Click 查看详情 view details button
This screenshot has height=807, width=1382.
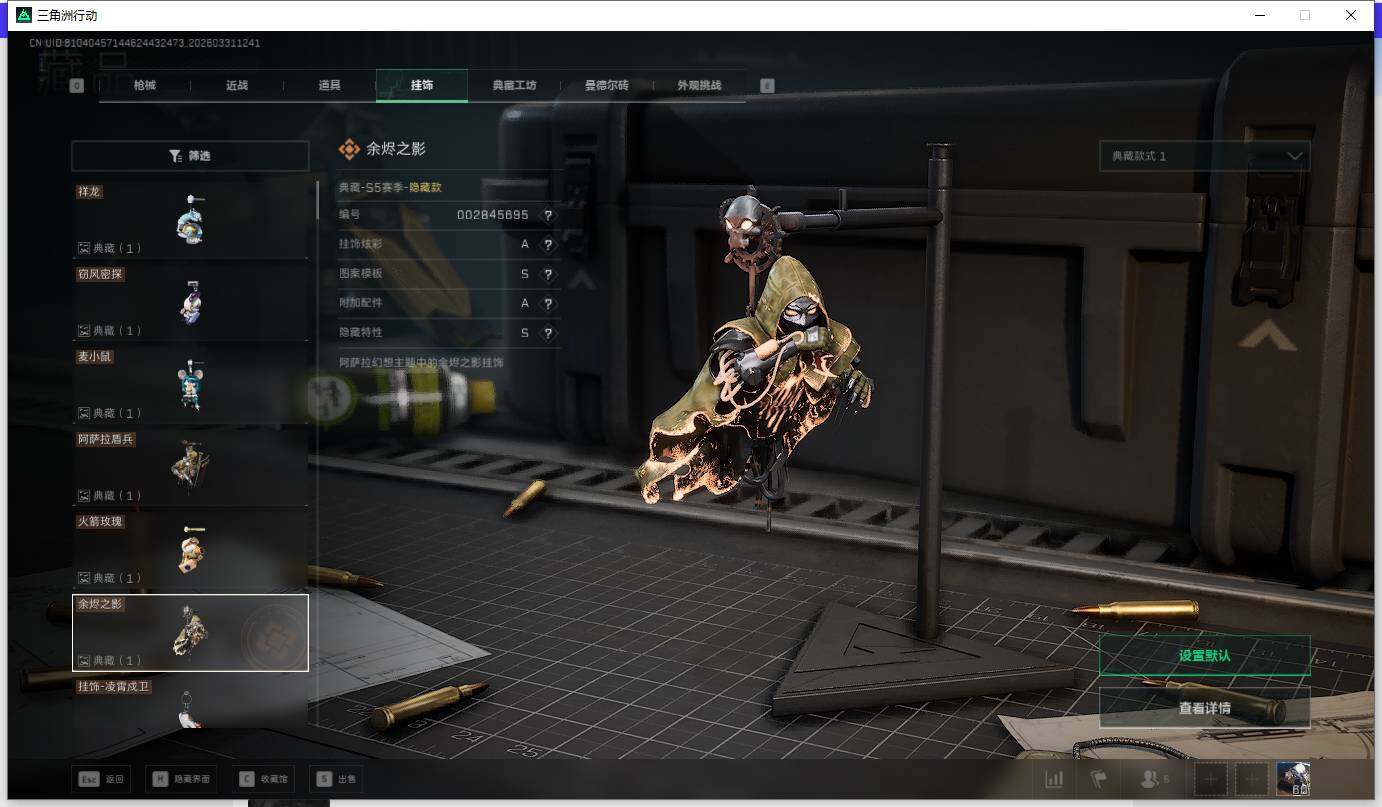click(x=1204, y=708)
